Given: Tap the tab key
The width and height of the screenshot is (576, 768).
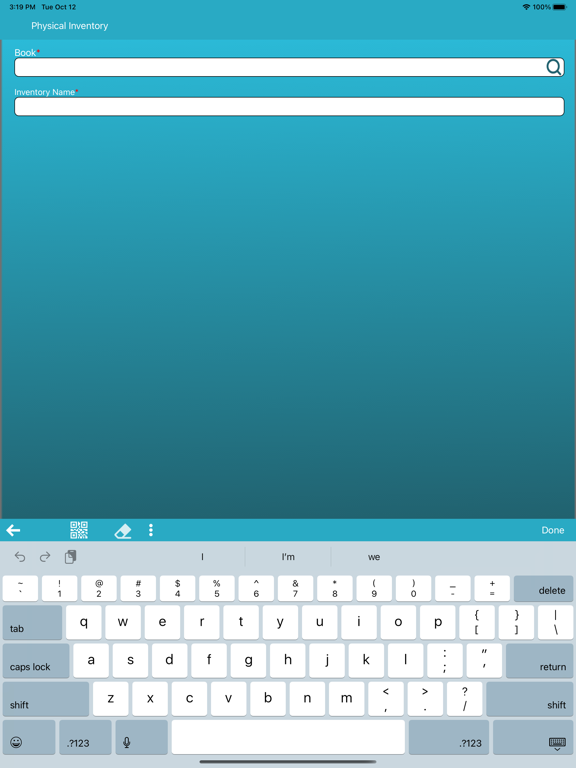Looking at the screenshot, I should 32,622.
